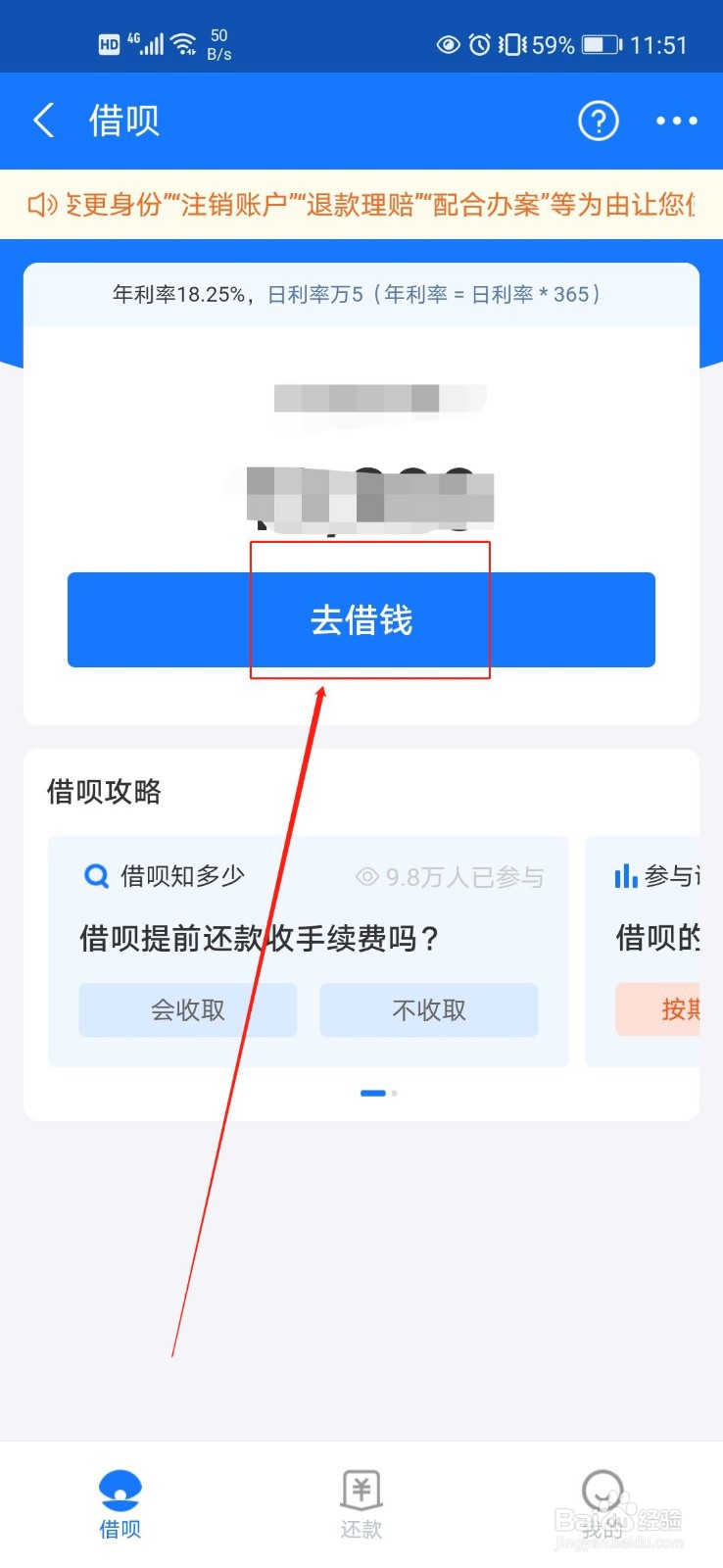Tap the eye icon next to 9.8万人已参与
723x1568 pixels.
[367, 876]
